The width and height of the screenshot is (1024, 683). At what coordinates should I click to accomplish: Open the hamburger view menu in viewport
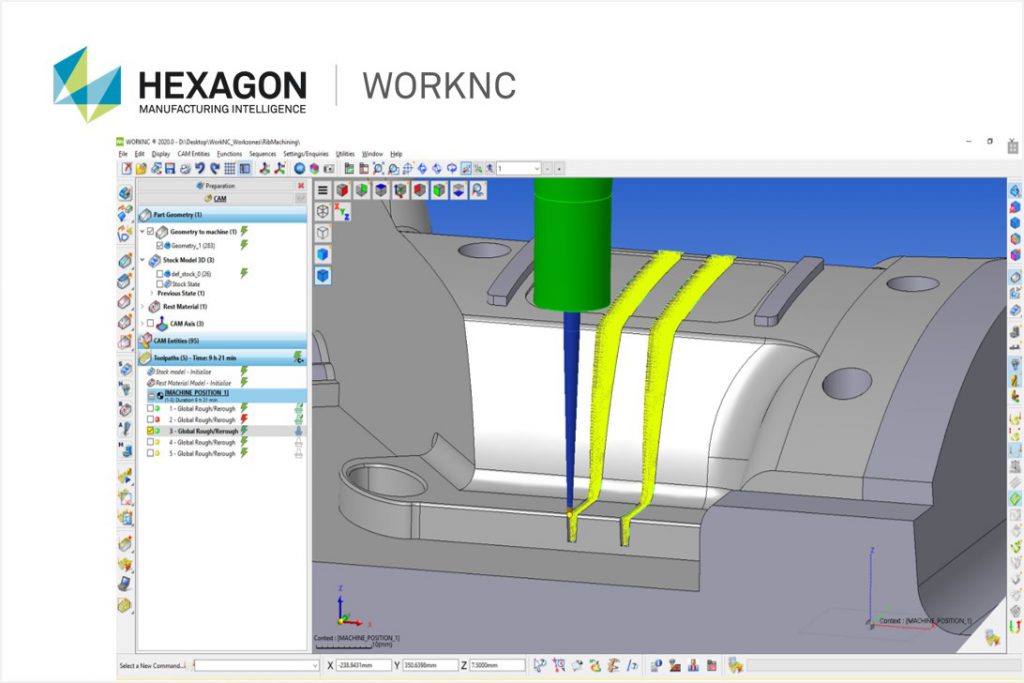323,190
